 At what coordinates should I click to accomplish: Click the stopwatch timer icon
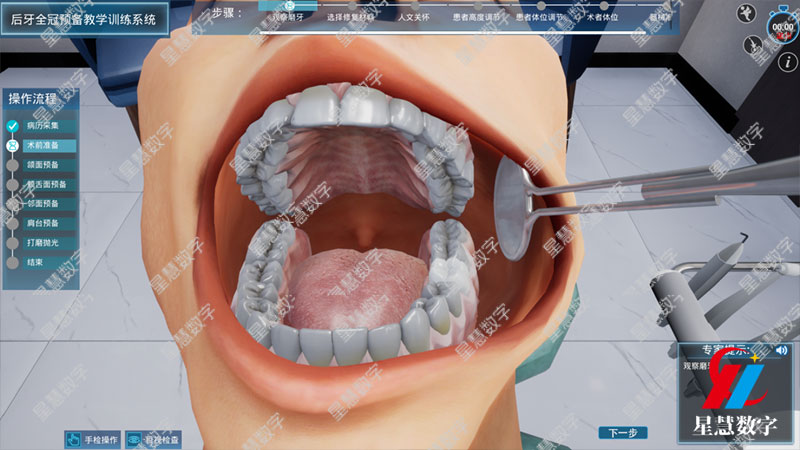tap(781, 24)
